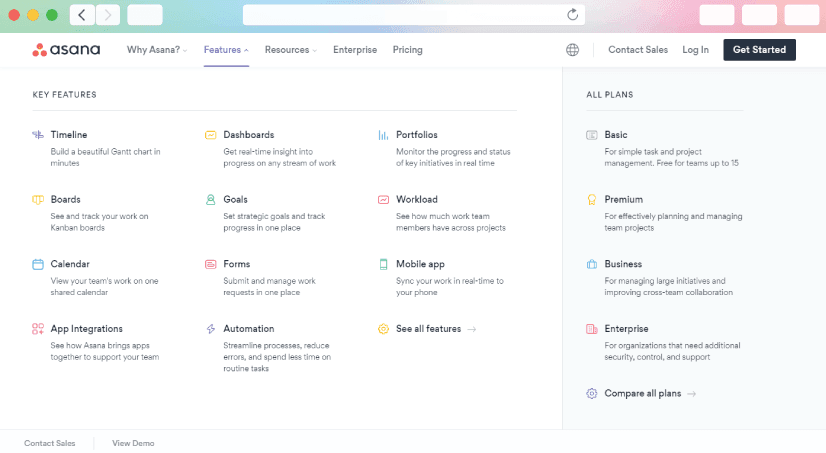
Task: Click the Asana logo
Action: (x=66, y=50)
